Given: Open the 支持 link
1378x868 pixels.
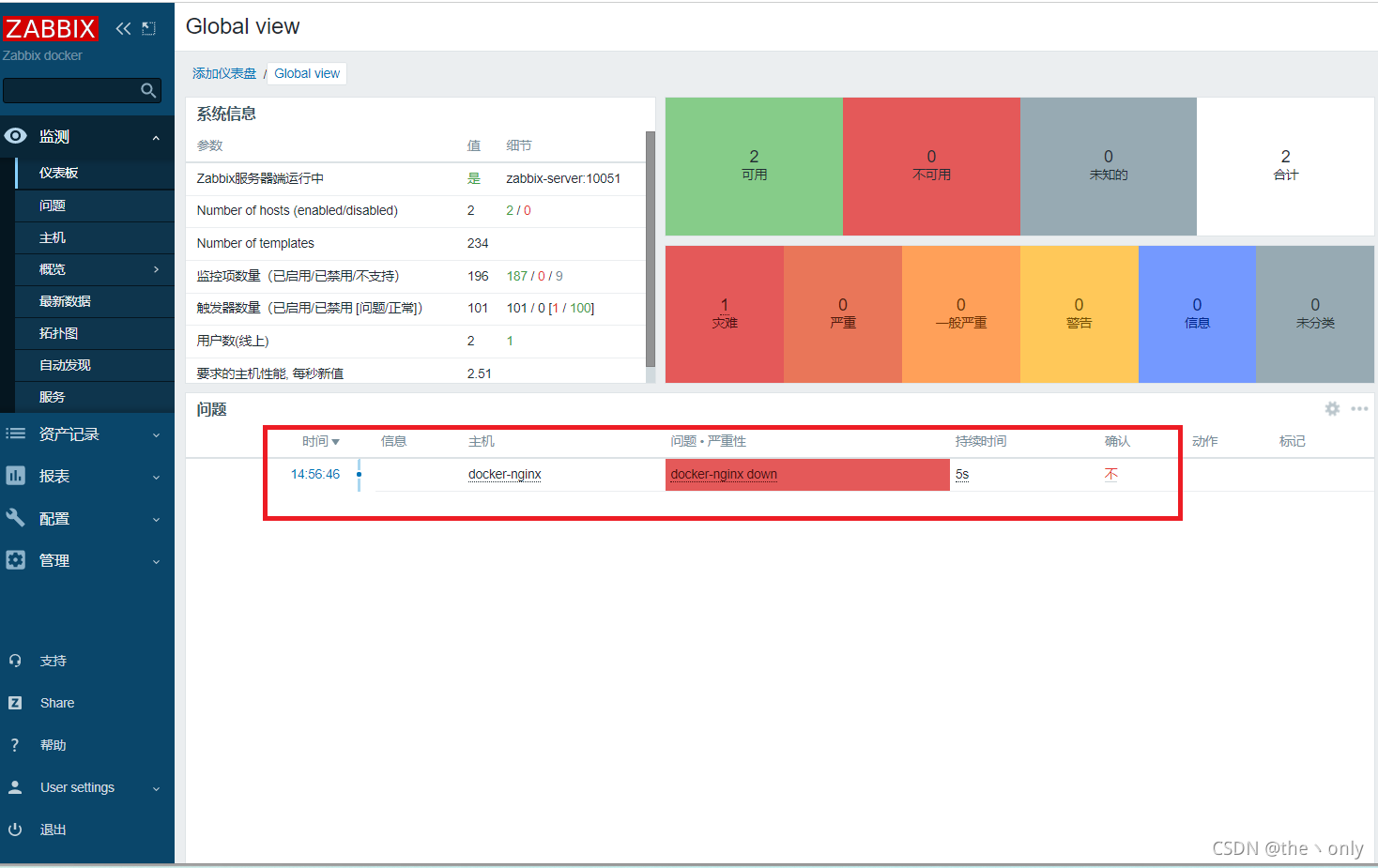Looking at the screenshot, I should 54,661.
